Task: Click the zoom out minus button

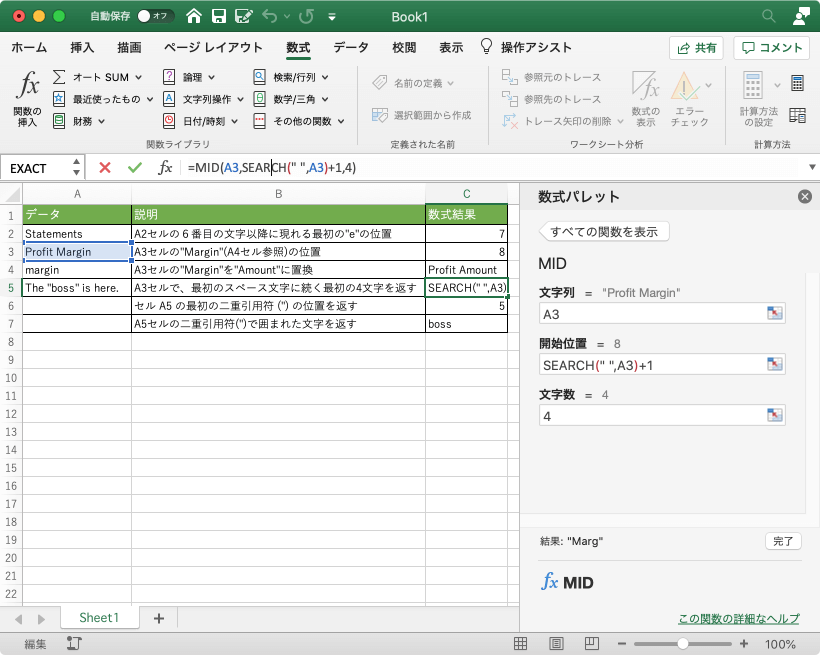Action: tap(622, 643)
